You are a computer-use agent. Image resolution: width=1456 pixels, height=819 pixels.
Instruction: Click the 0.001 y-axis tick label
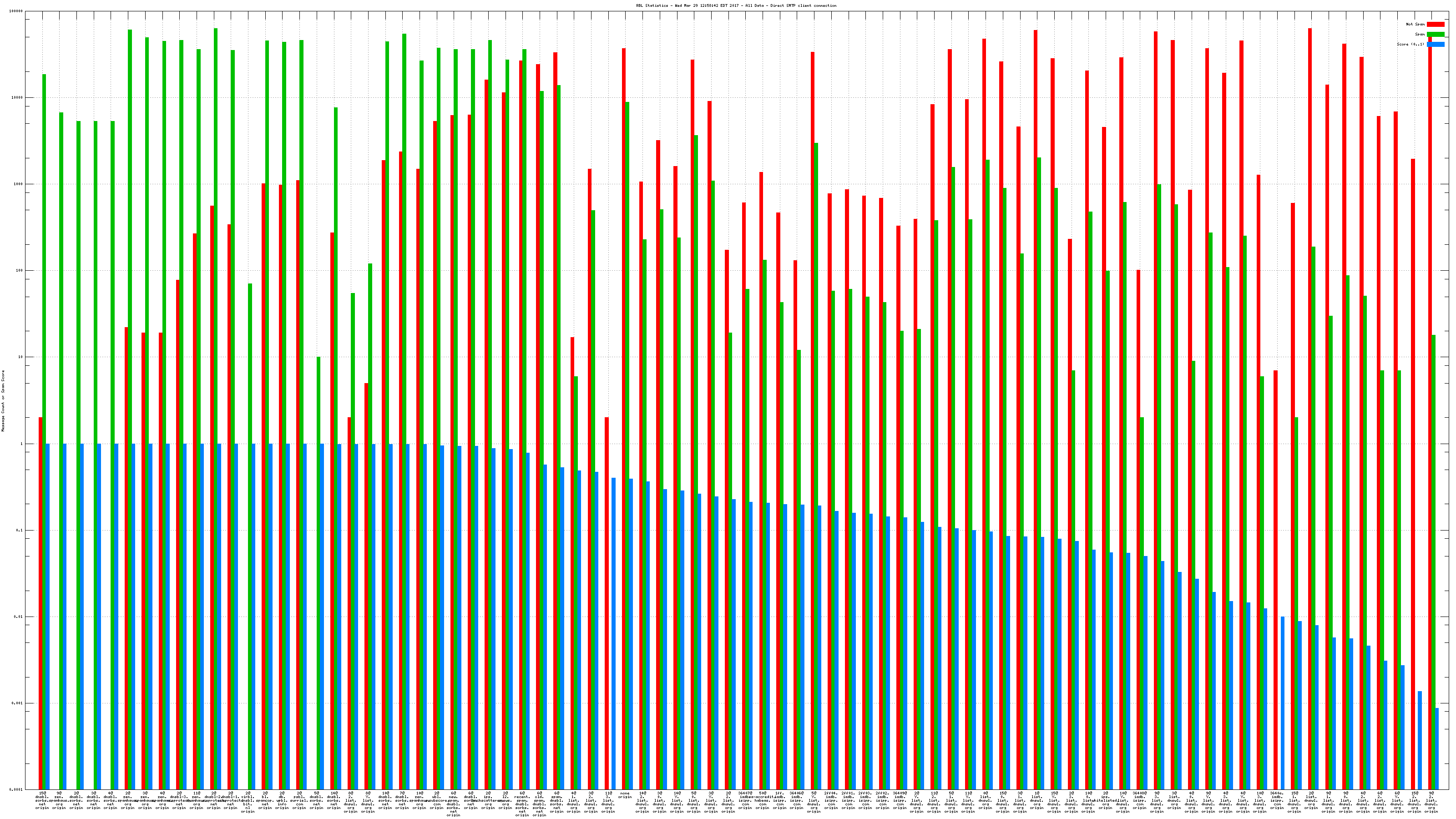[17, 703]
